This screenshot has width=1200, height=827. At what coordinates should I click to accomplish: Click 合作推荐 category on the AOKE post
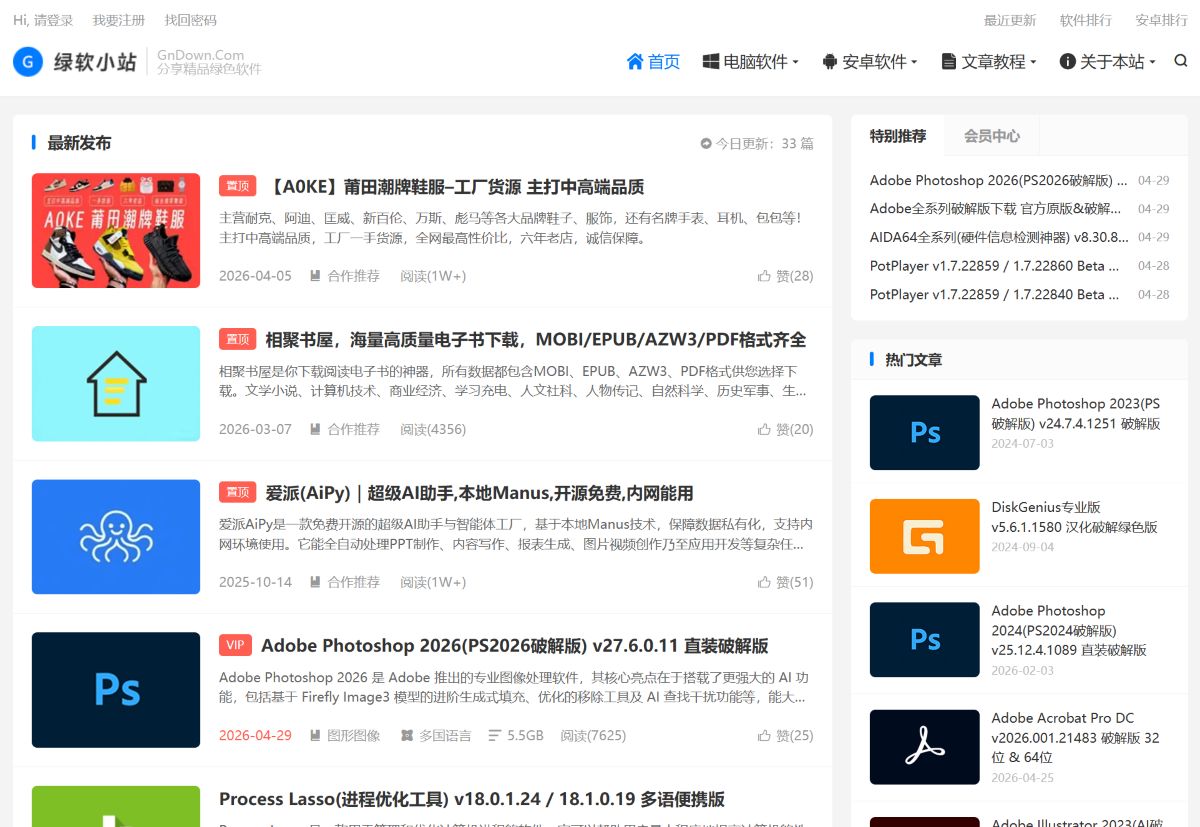(x=345, y=276)
